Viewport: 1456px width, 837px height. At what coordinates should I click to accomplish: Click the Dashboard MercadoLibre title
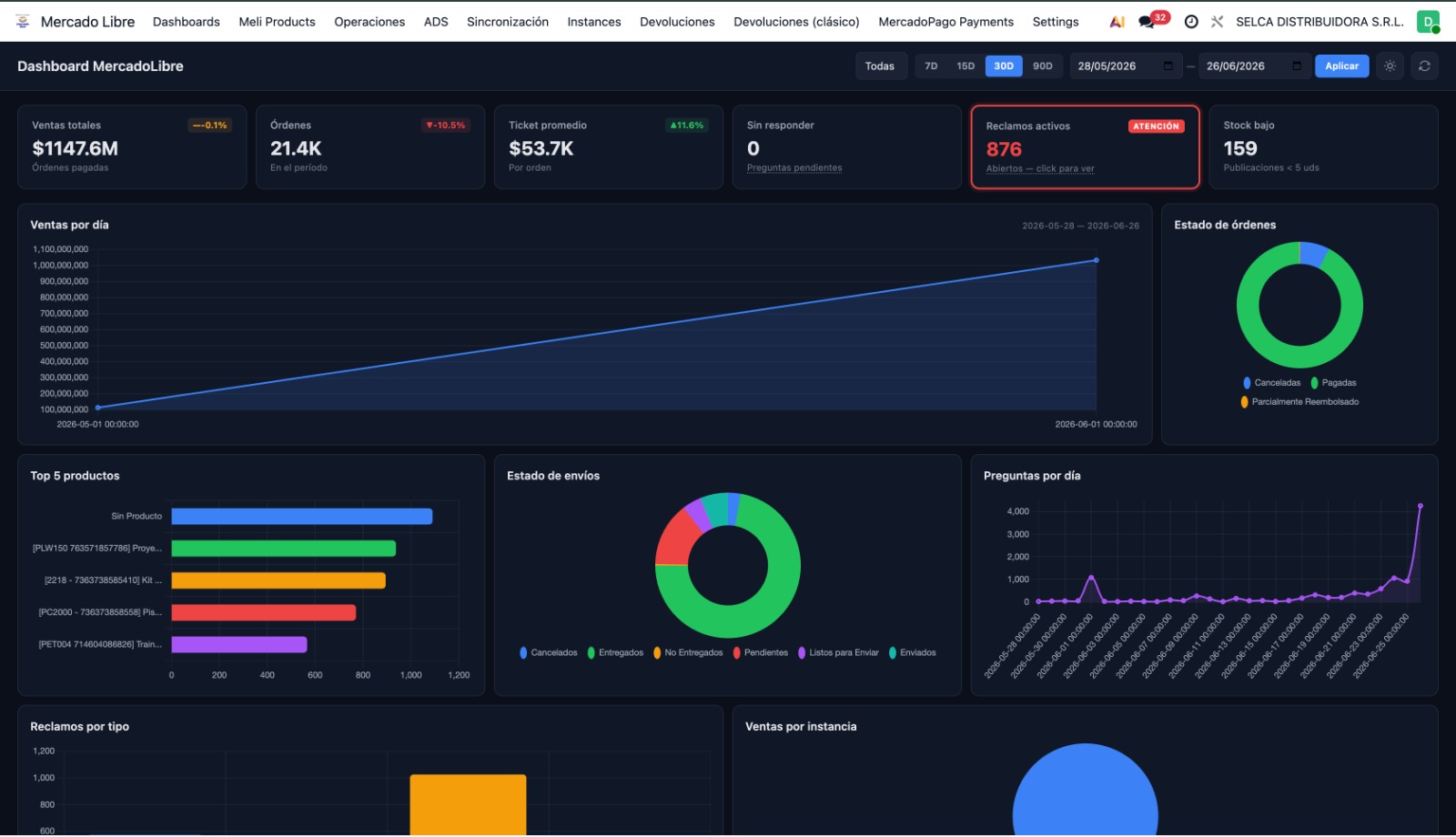tap(100, 66)
